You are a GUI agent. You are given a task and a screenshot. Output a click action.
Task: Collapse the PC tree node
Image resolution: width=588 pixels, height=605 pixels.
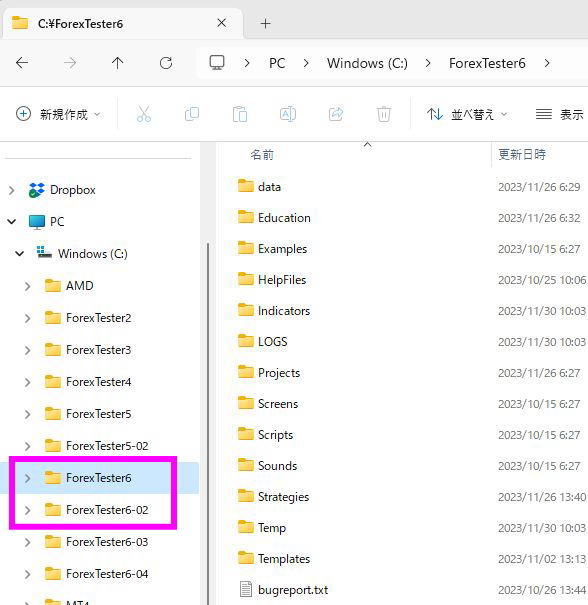12,222
